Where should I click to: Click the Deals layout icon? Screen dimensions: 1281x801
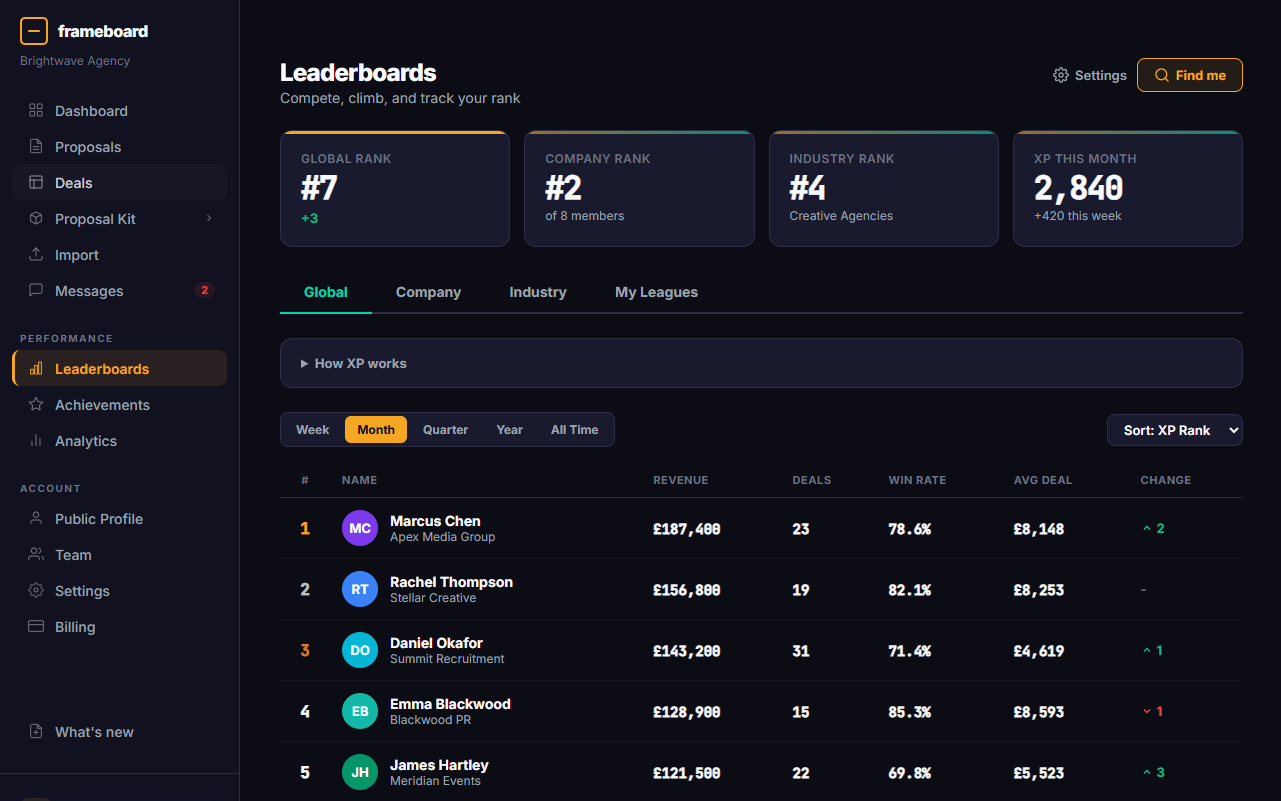point(36,183)
